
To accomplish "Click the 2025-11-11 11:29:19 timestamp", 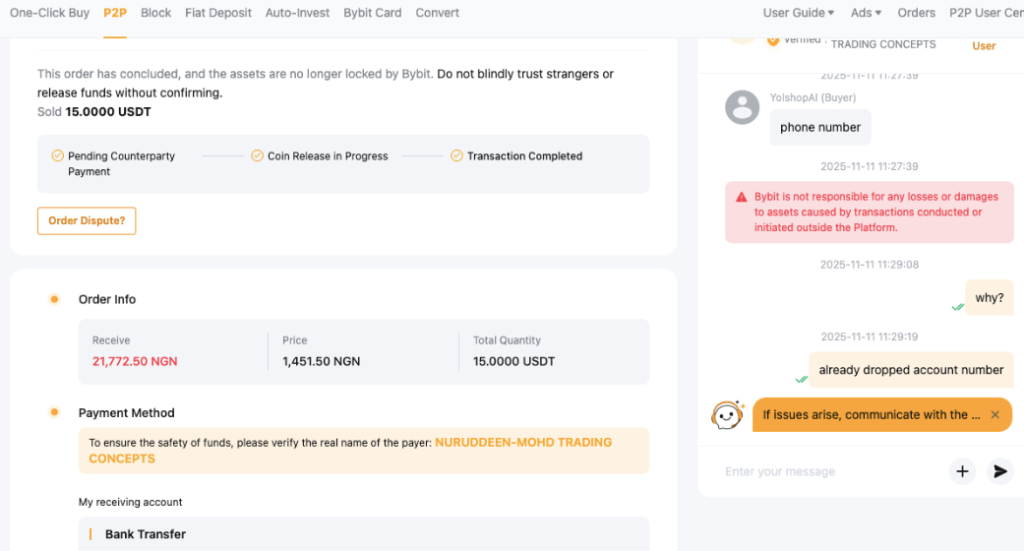I will 869,337.
